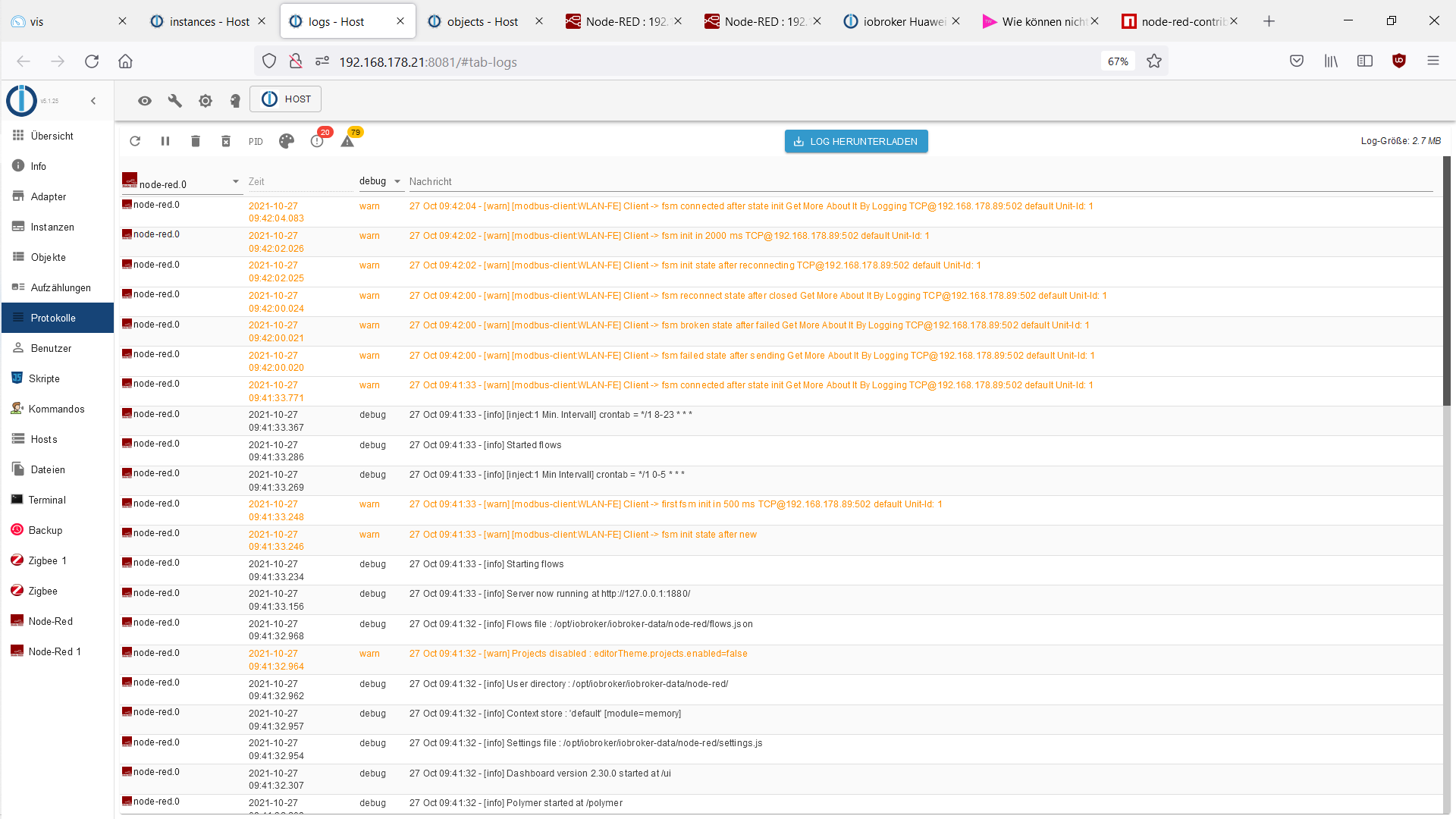
Task: Switch to iobroker Huawei browser tab
Action: point(902,21)
